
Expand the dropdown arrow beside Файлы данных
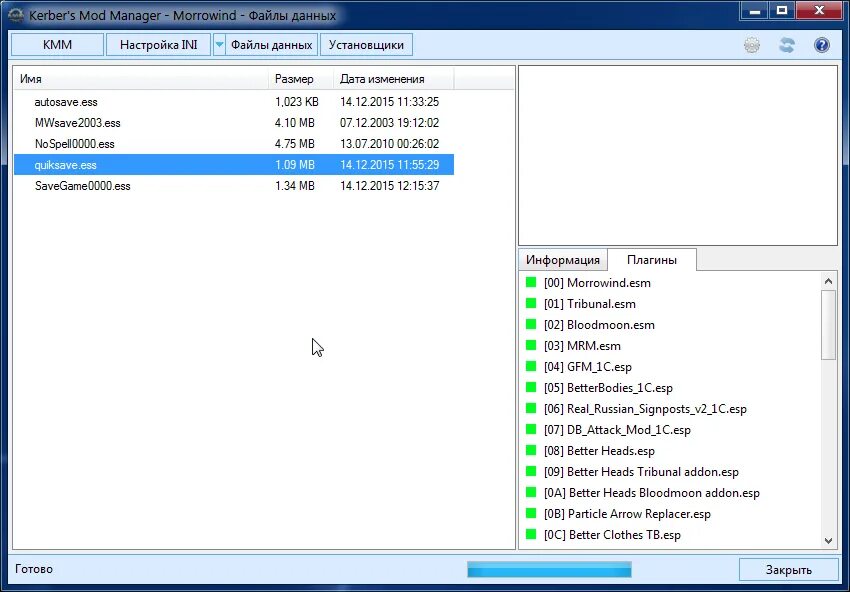pos(219,45)
